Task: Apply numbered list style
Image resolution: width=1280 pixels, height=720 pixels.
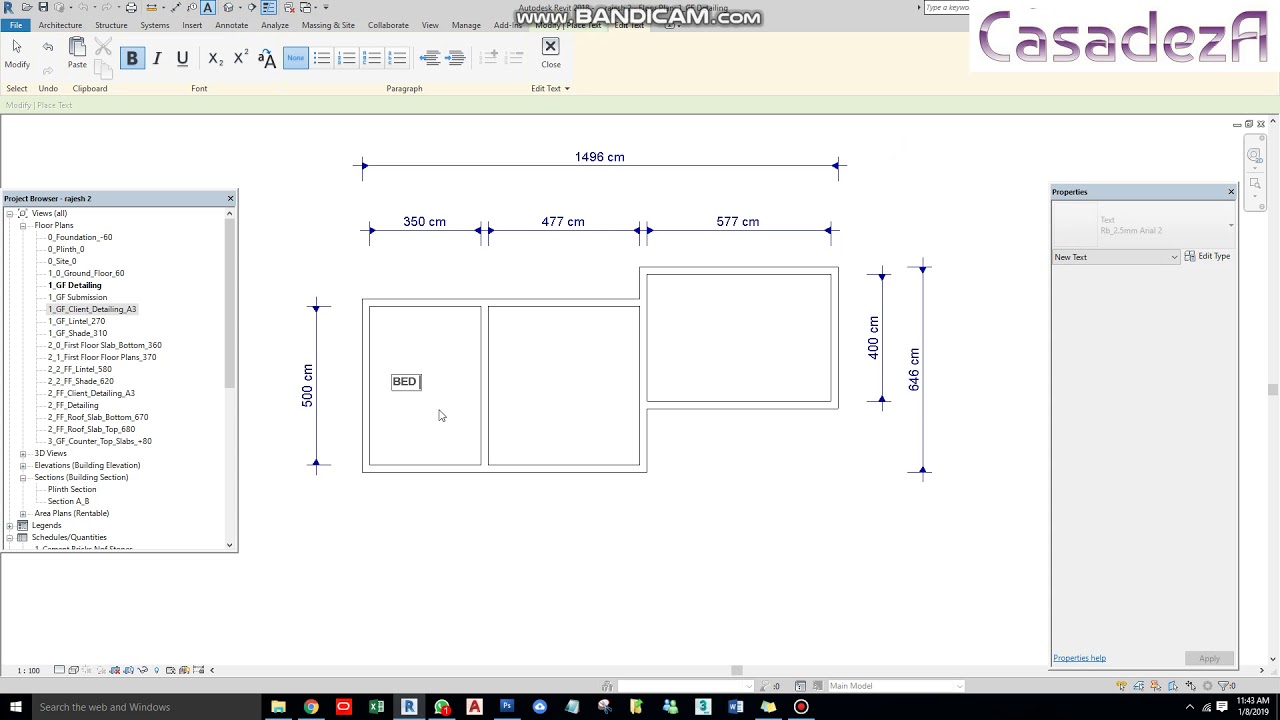Action: (x=347, y=58)
